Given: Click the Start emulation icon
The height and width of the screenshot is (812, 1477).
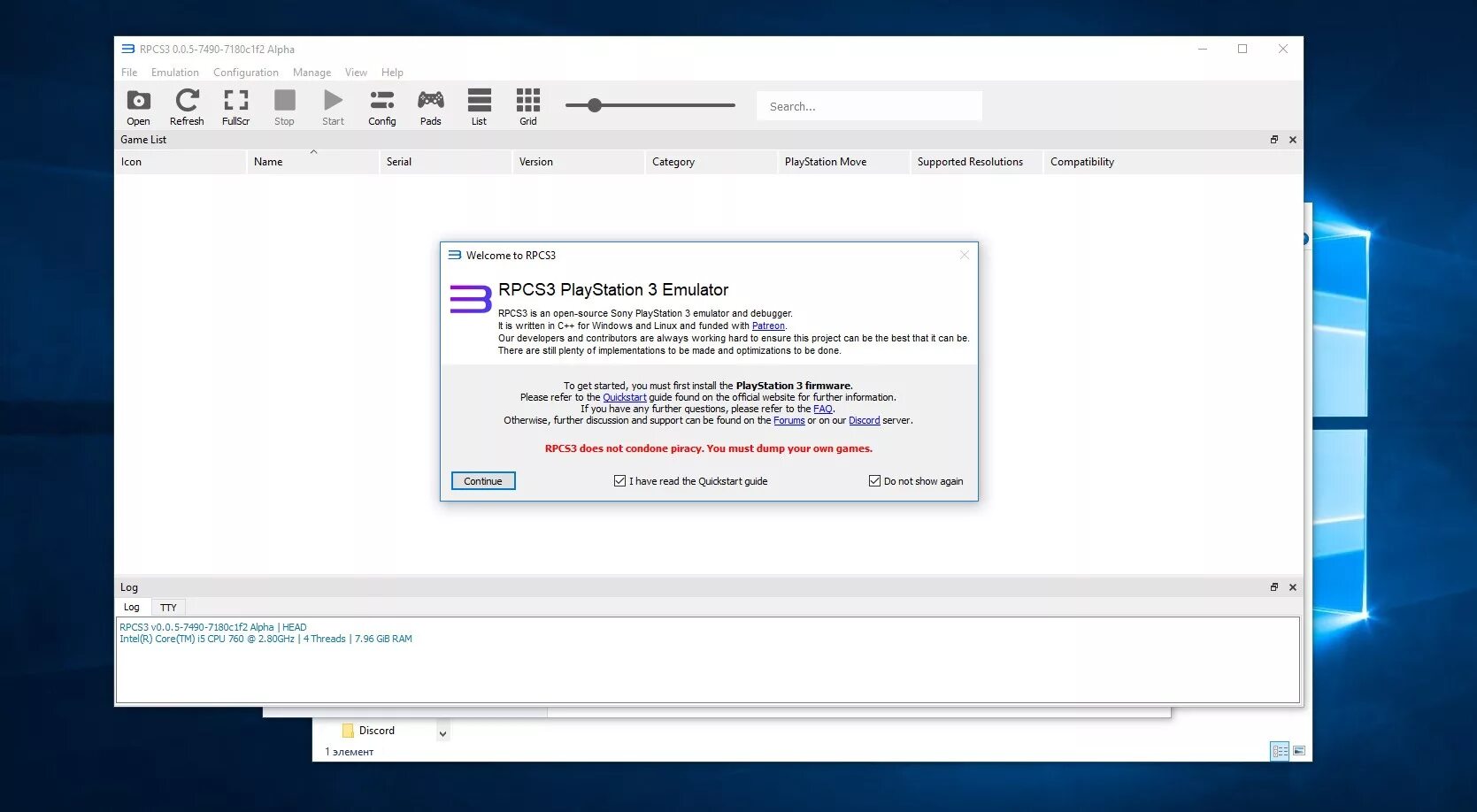Looking at the screenshot, I should click(333, 107).
